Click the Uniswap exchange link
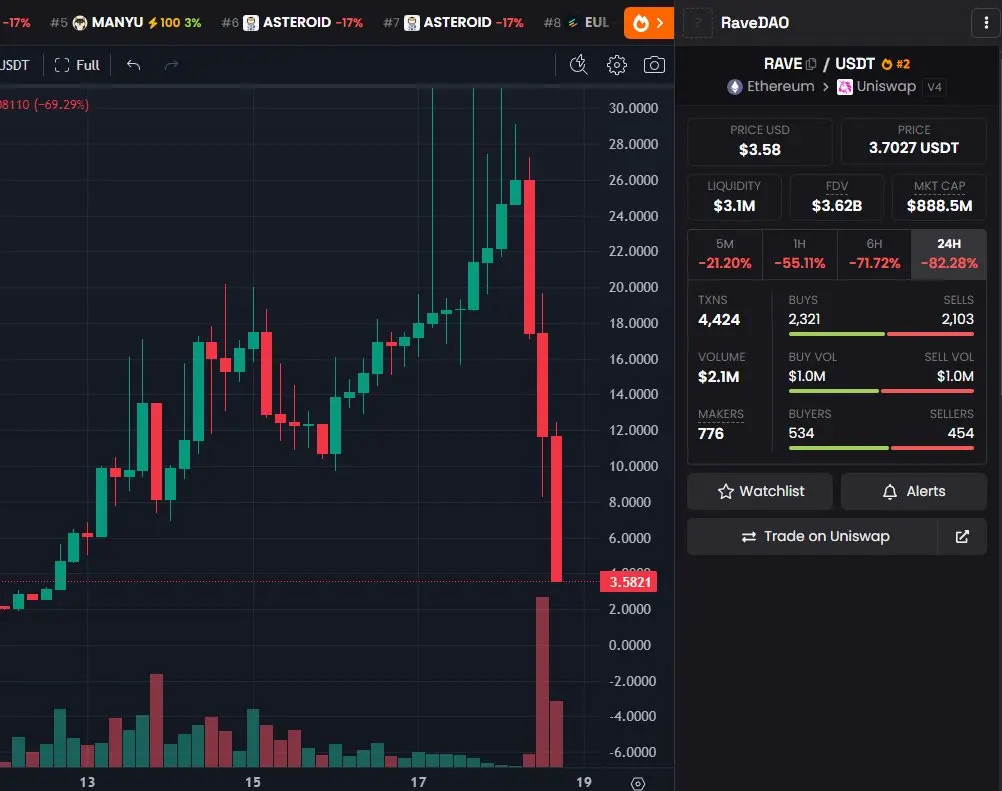 pos(877,87)
